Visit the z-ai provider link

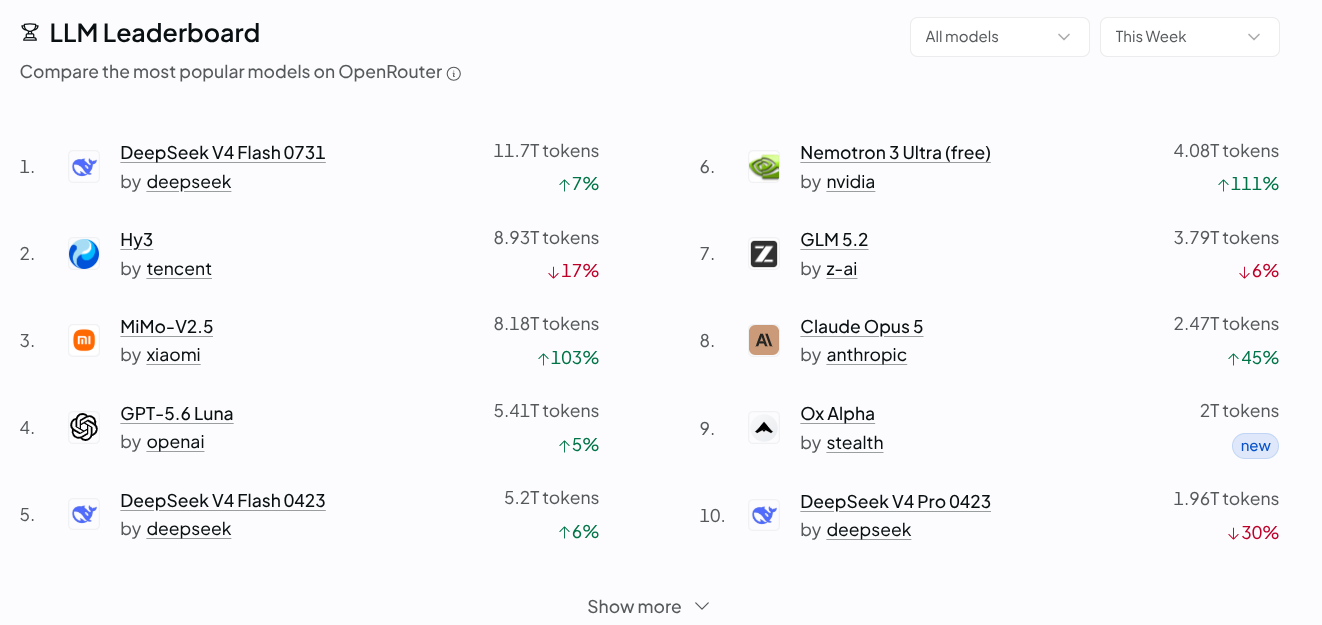pos(841,269)
